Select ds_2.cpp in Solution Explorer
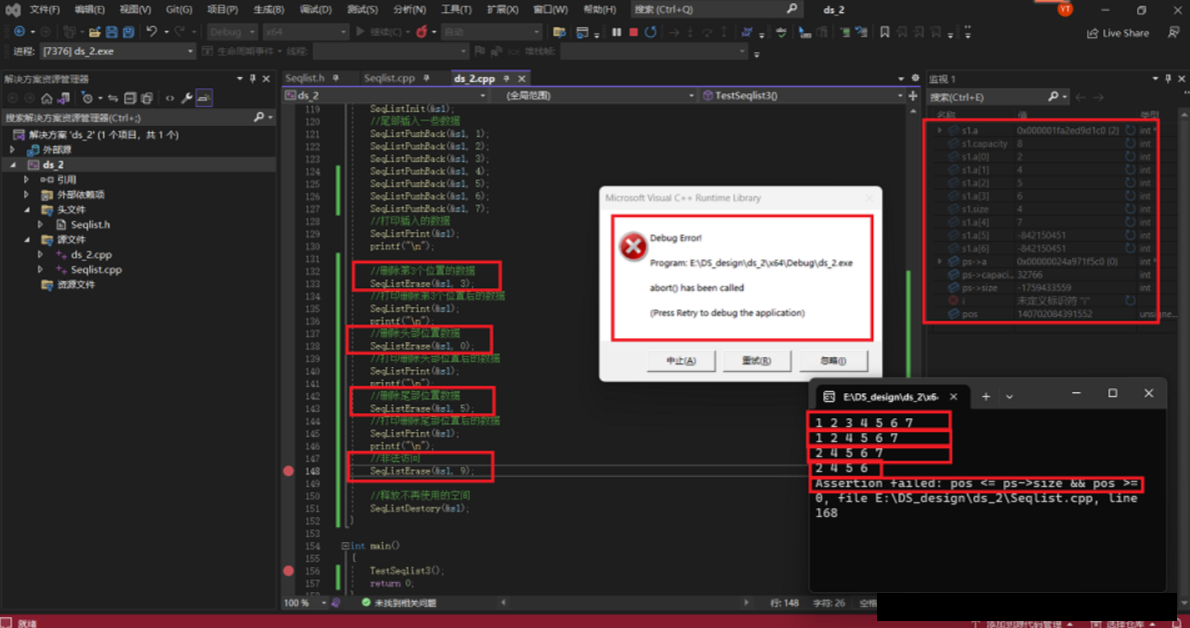Image resolution: width=1190 pixels, height=628 pixels. click(x=91, y=254)
